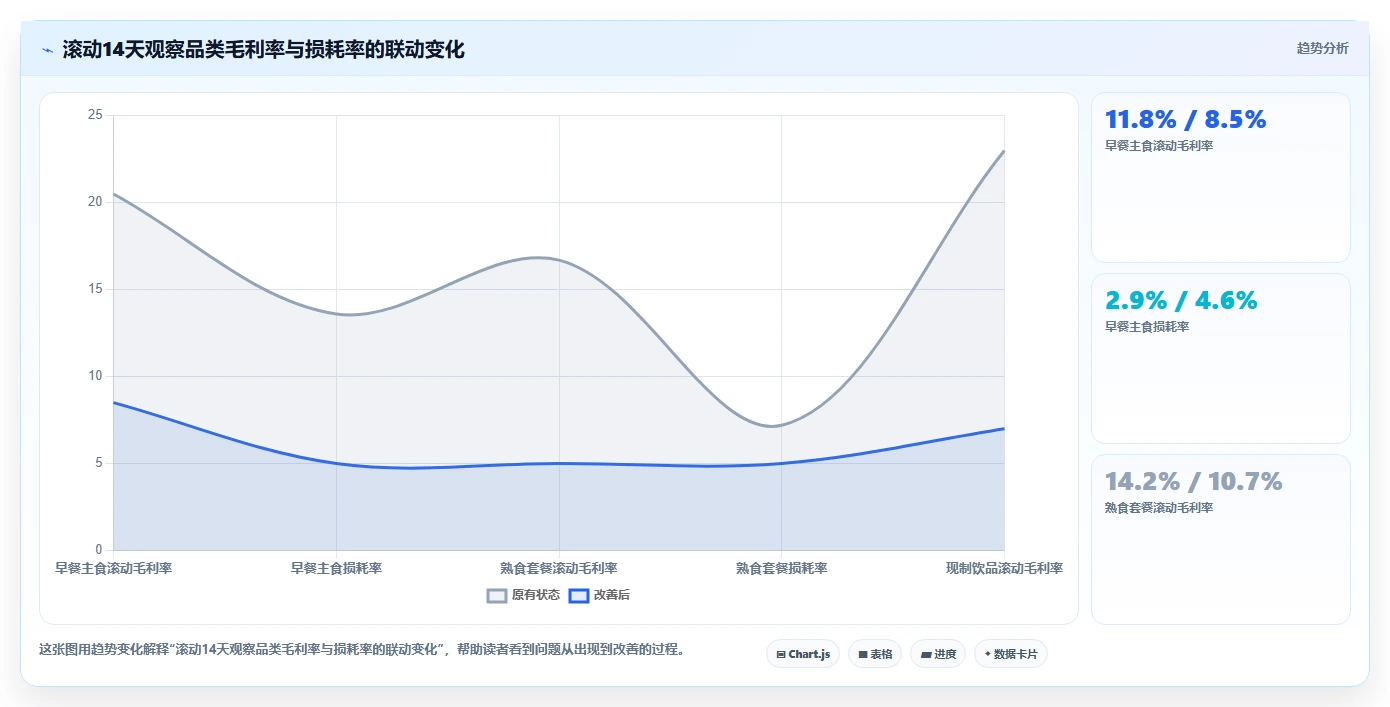
Task: Open the 2.9% / 4.6% stat card
Action: click(x=1221, y=359)
